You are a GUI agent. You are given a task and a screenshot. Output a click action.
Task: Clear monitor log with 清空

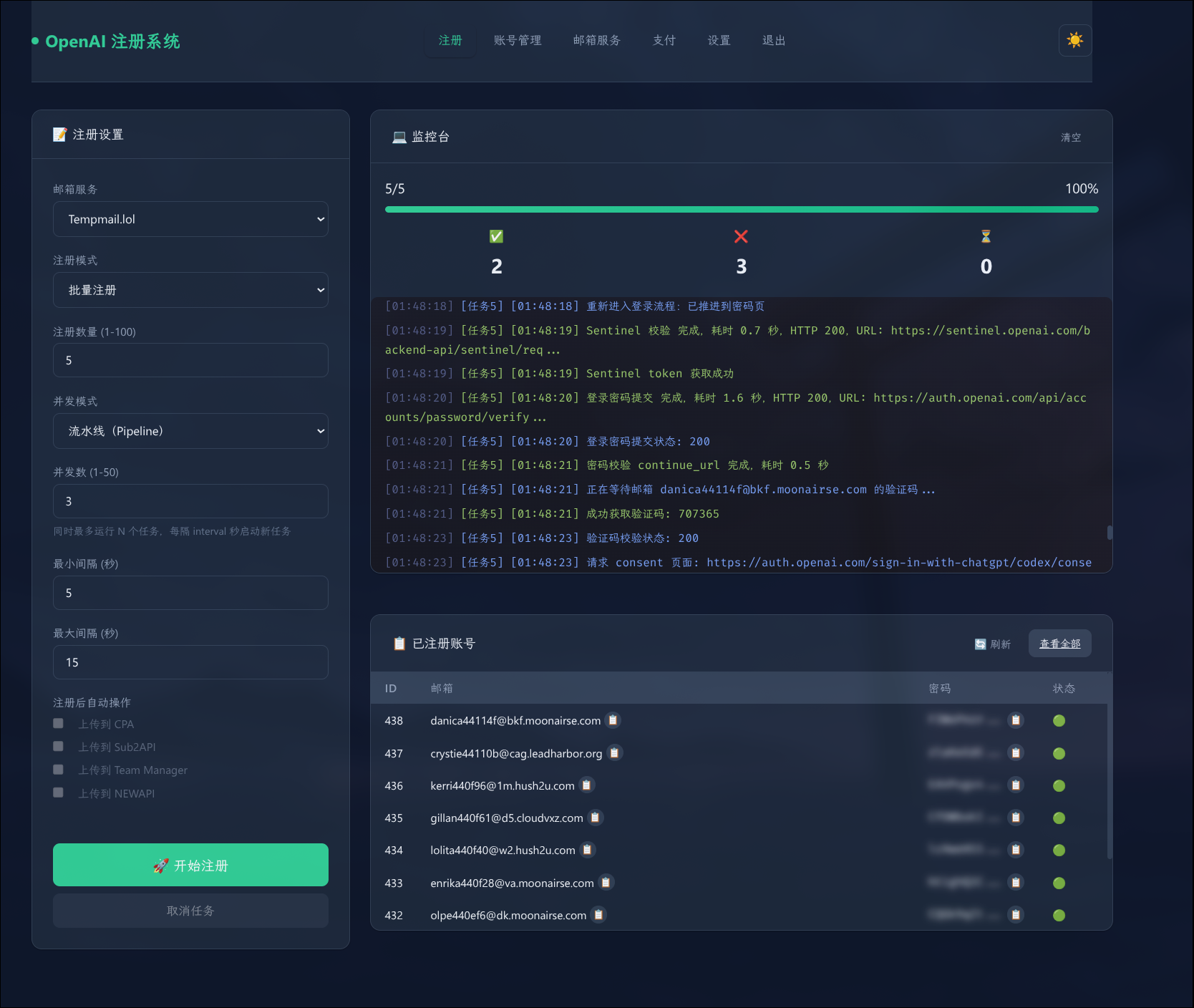click(1071, 137)
